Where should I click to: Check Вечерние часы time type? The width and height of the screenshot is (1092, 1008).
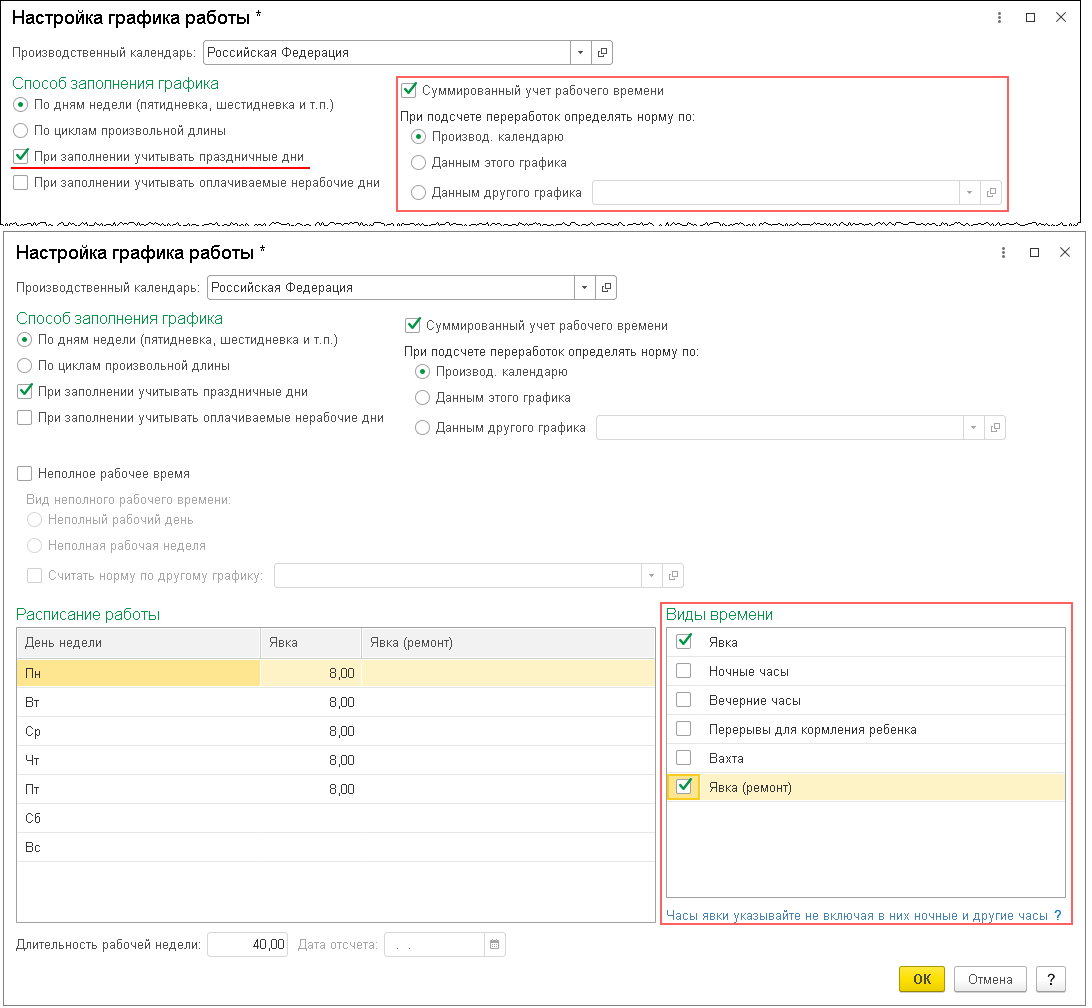coord(684,700)
